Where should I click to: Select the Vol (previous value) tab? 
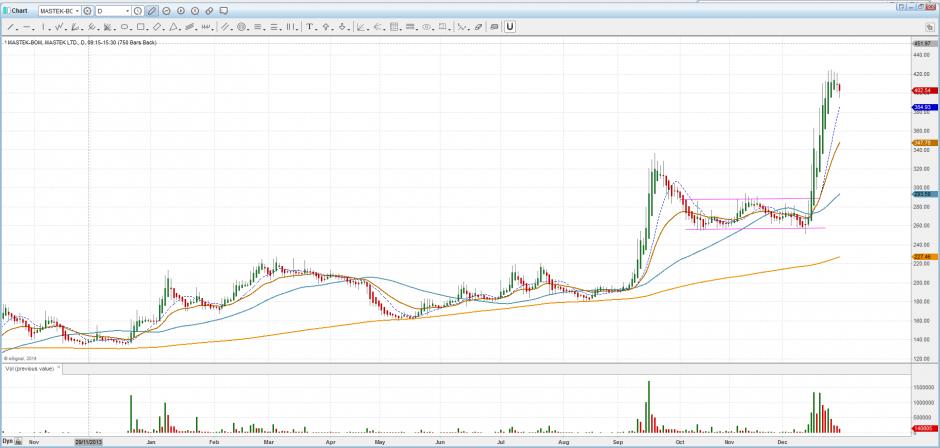[x=29, y=368]
